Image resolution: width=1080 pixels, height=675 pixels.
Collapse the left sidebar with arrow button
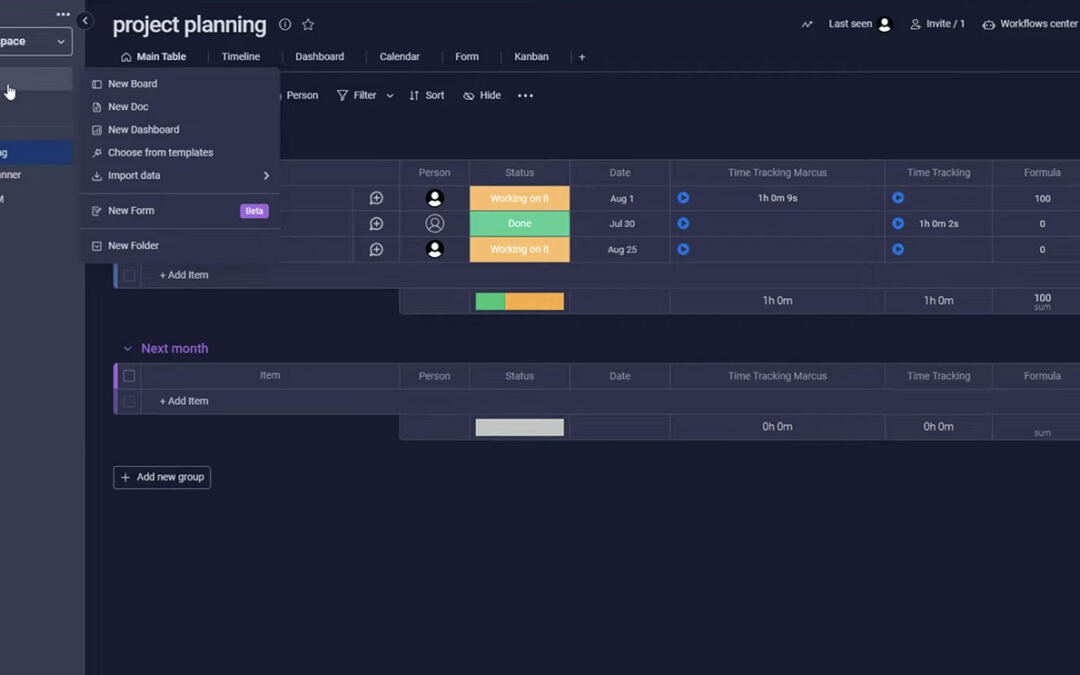click(85, 21)
